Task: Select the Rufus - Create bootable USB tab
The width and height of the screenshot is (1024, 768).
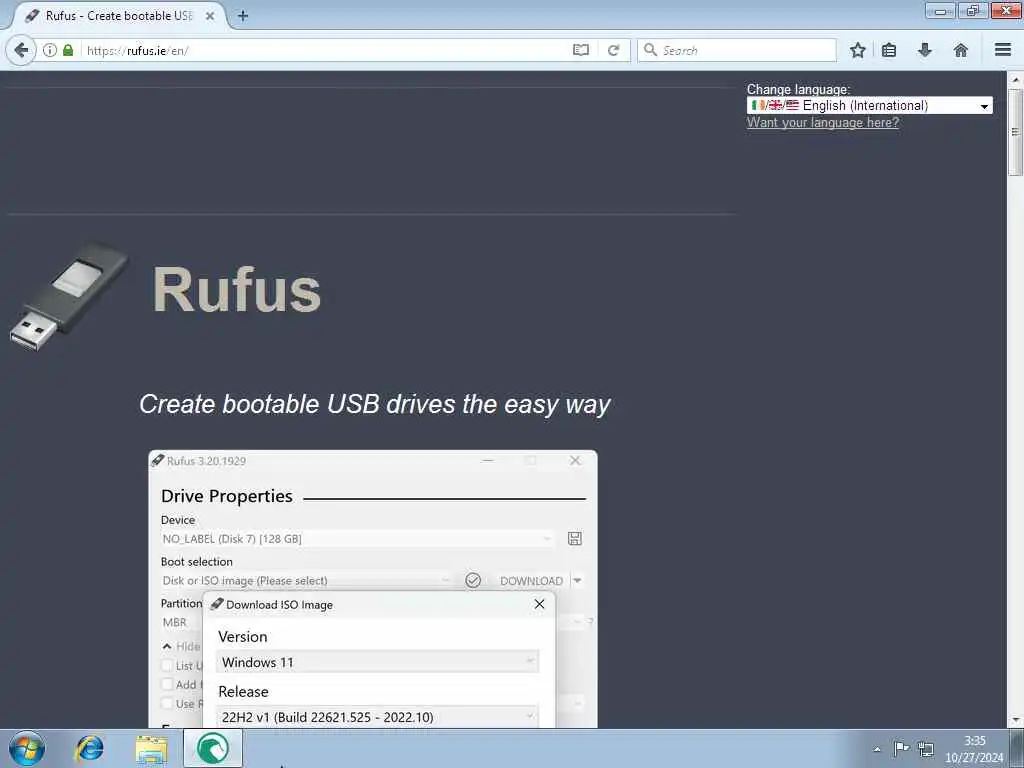Action: coord(119,16)
